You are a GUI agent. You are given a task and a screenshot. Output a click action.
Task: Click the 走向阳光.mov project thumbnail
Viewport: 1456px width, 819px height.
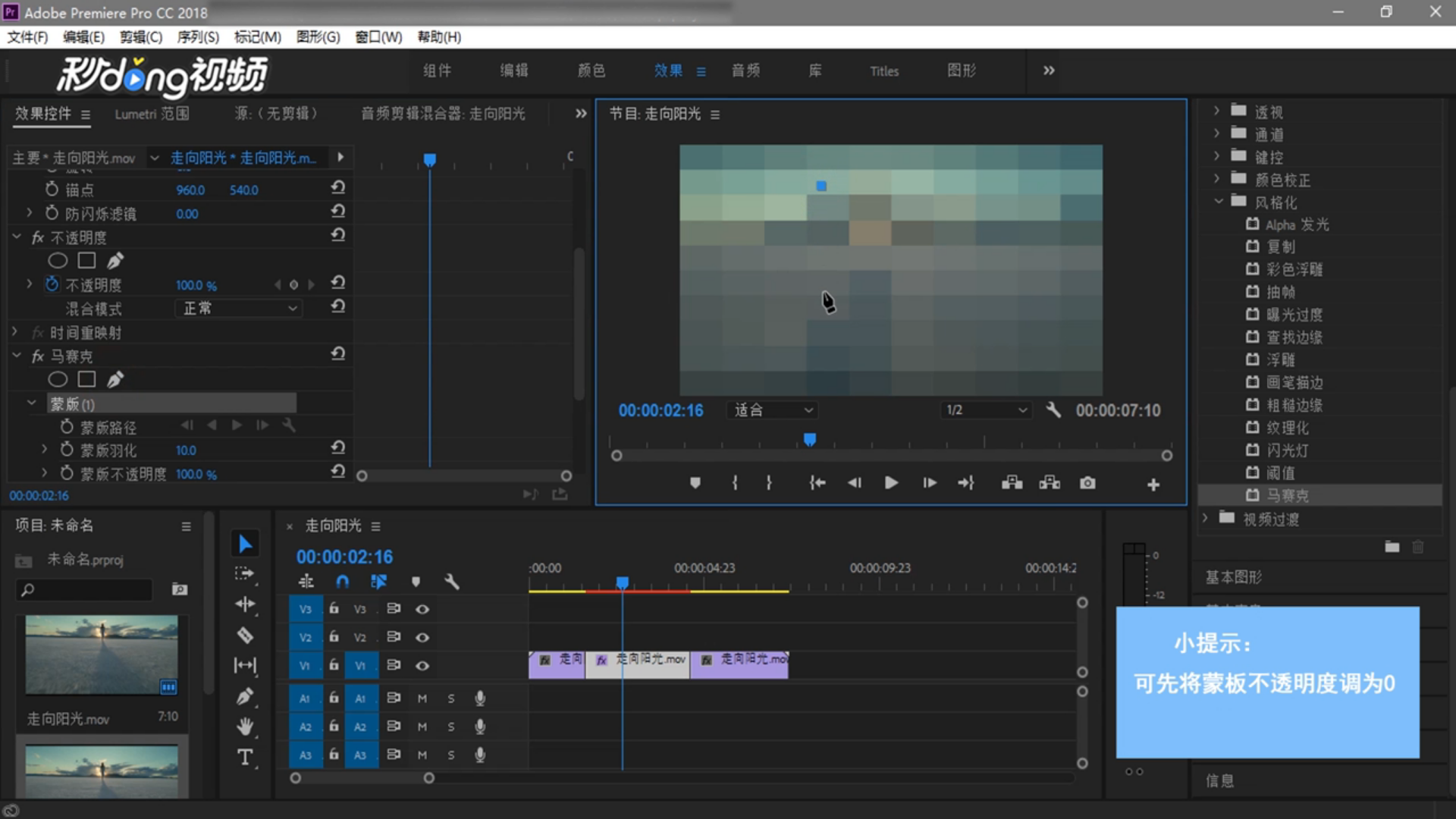pyautogui.click(x=102, y=655)
